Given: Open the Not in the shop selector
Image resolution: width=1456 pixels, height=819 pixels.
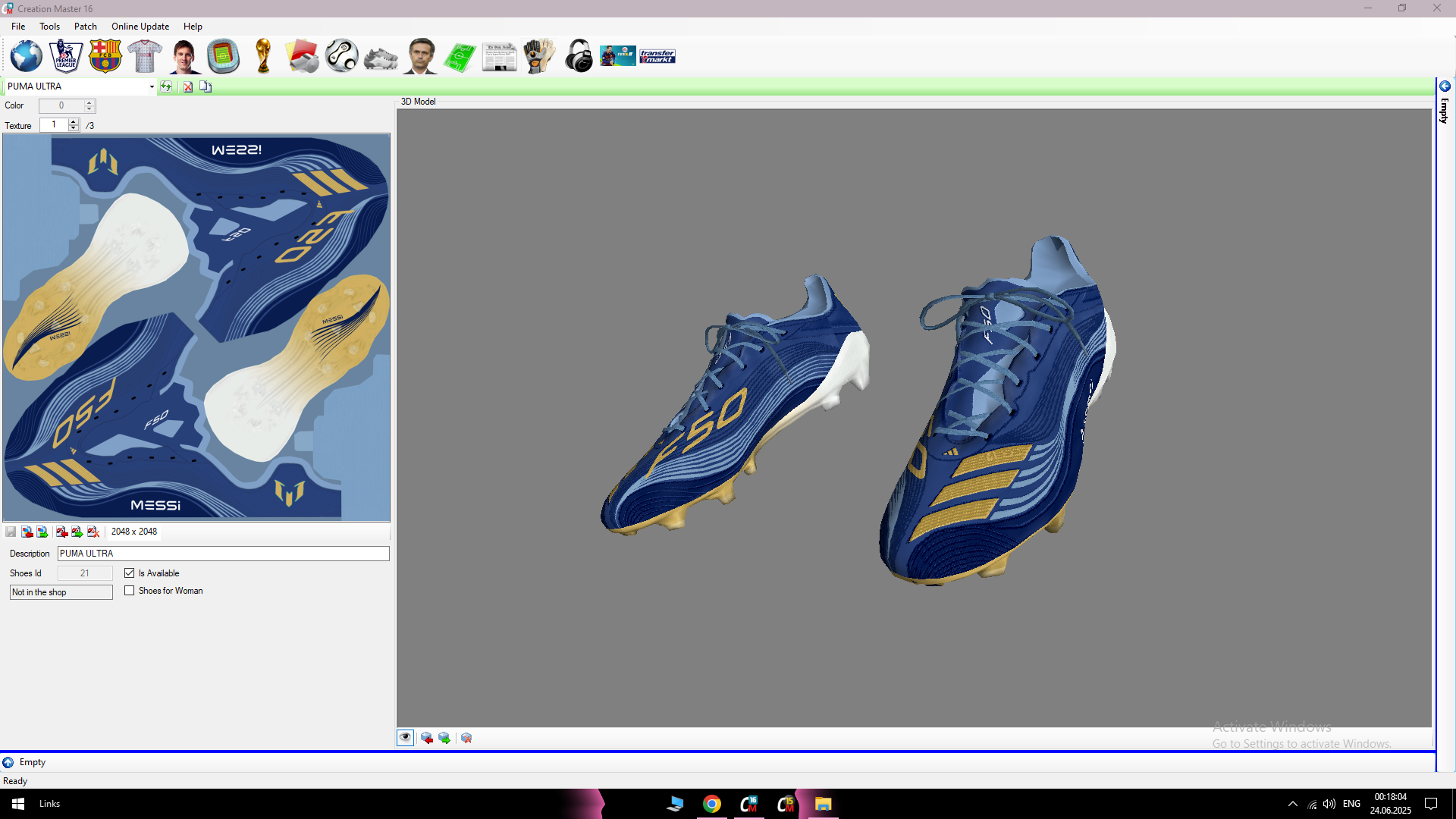Looking at the screenshot, I should (x=61, y=592).
